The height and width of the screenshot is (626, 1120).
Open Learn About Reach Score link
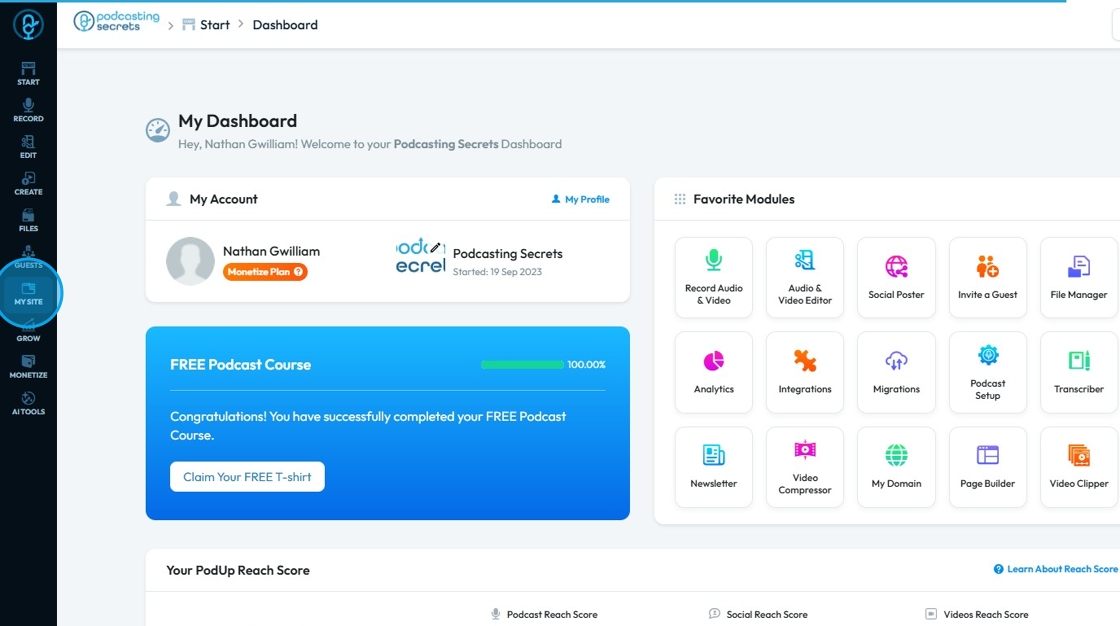1055,569
